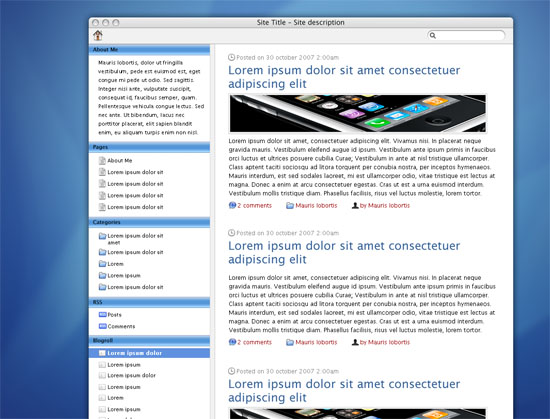
Task: Open the "Lorem" category link
Action: pos(115,264)
